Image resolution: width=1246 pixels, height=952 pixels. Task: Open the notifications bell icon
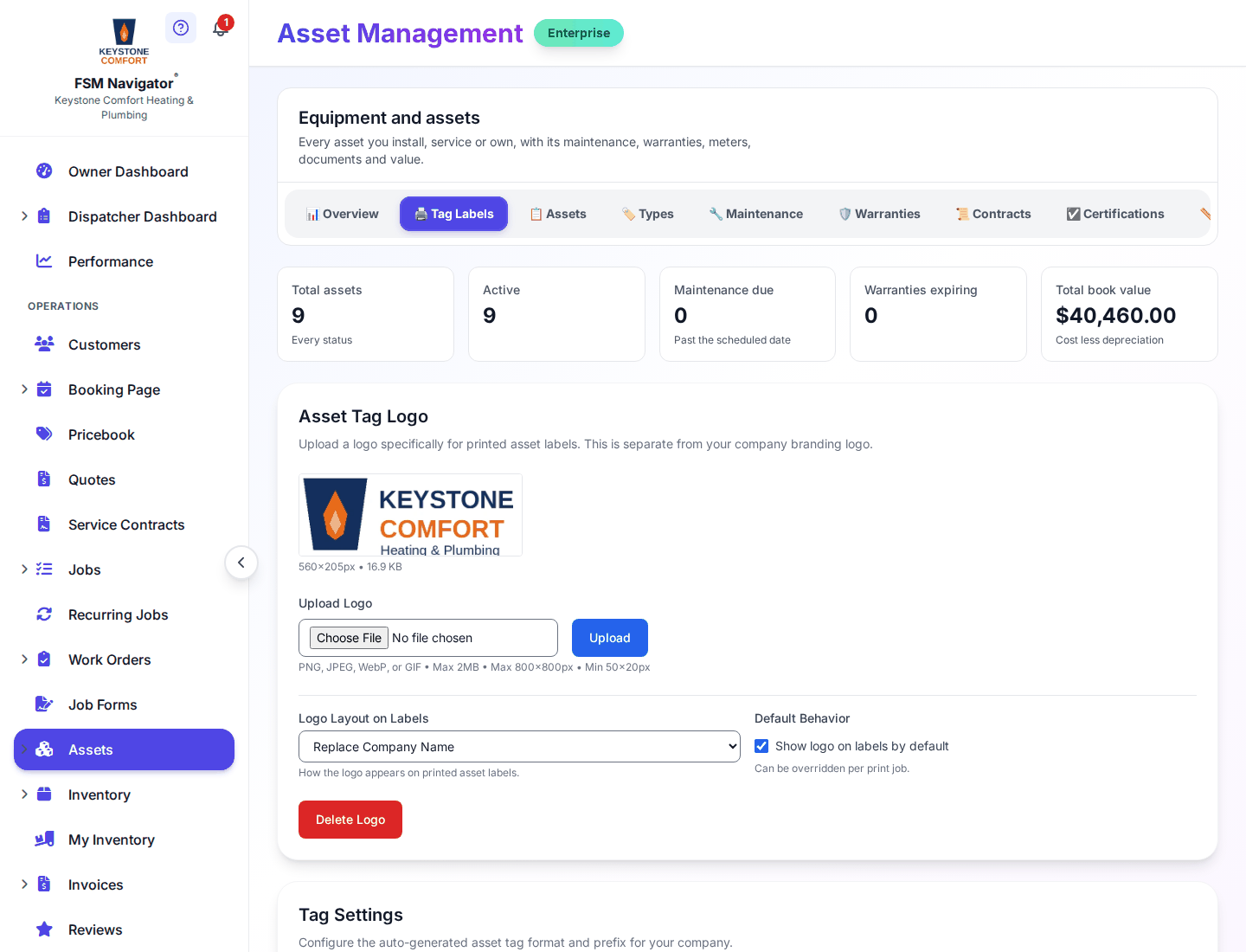tap(221, 28)
